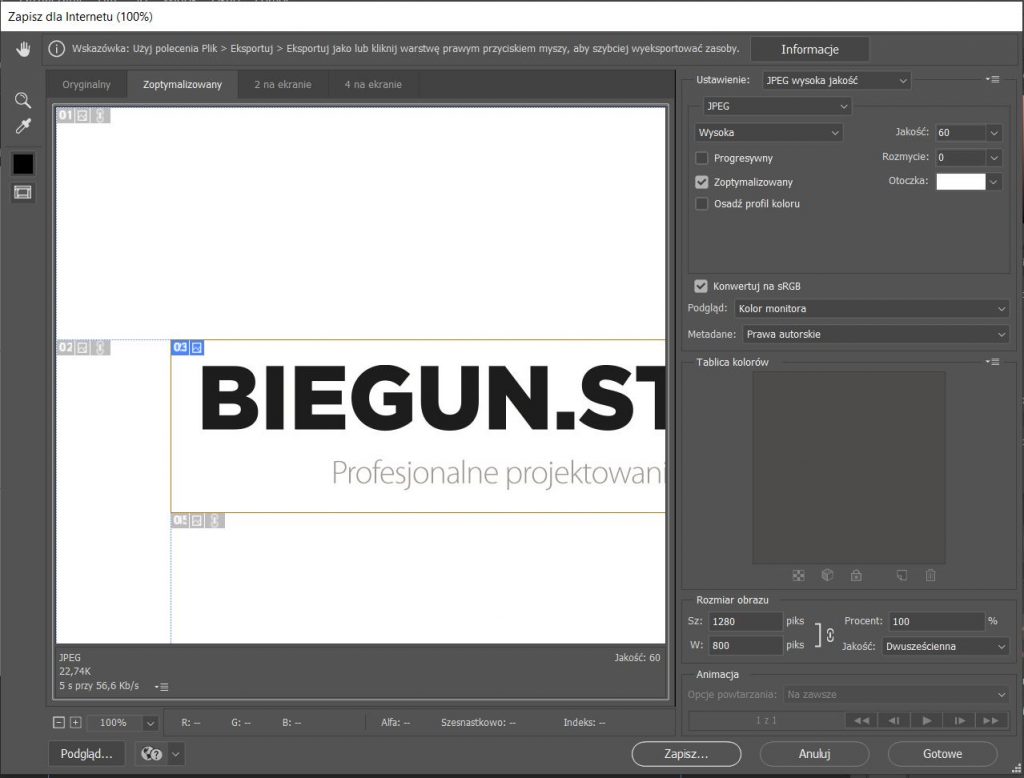Enable the Progresywny checkbox
The image size is (1024, 778).
[701, 158]
